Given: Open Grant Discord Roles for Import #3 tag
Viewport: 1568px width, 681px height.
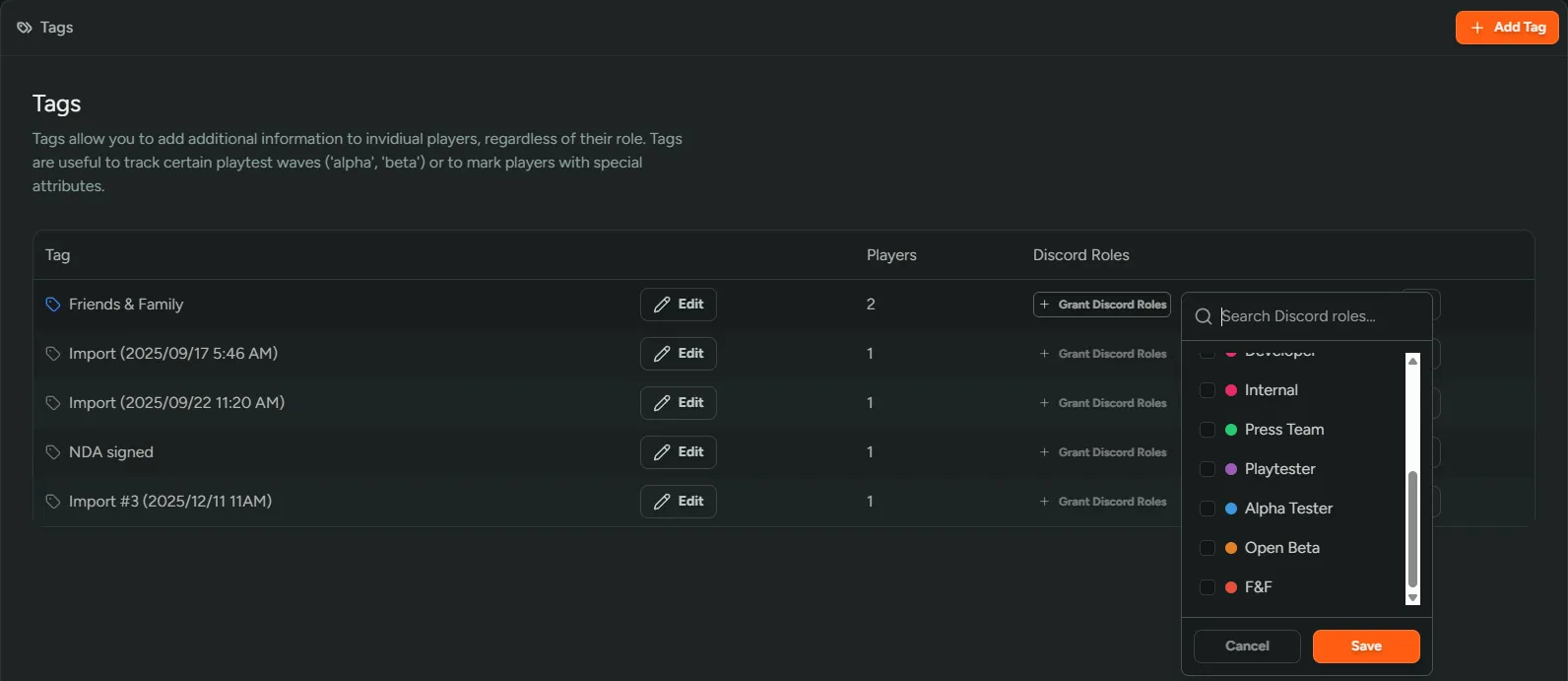Looking at the screenshot, I should [1101, 502].
